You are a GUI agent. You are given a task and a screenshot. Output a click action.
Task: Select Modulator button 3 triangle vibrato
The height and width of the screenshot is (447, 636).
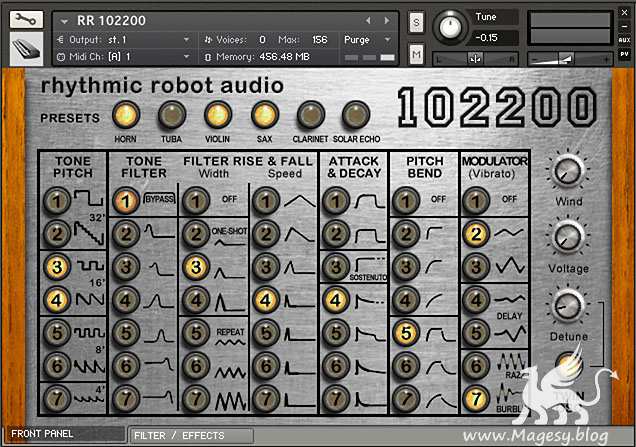coord(476,267)
